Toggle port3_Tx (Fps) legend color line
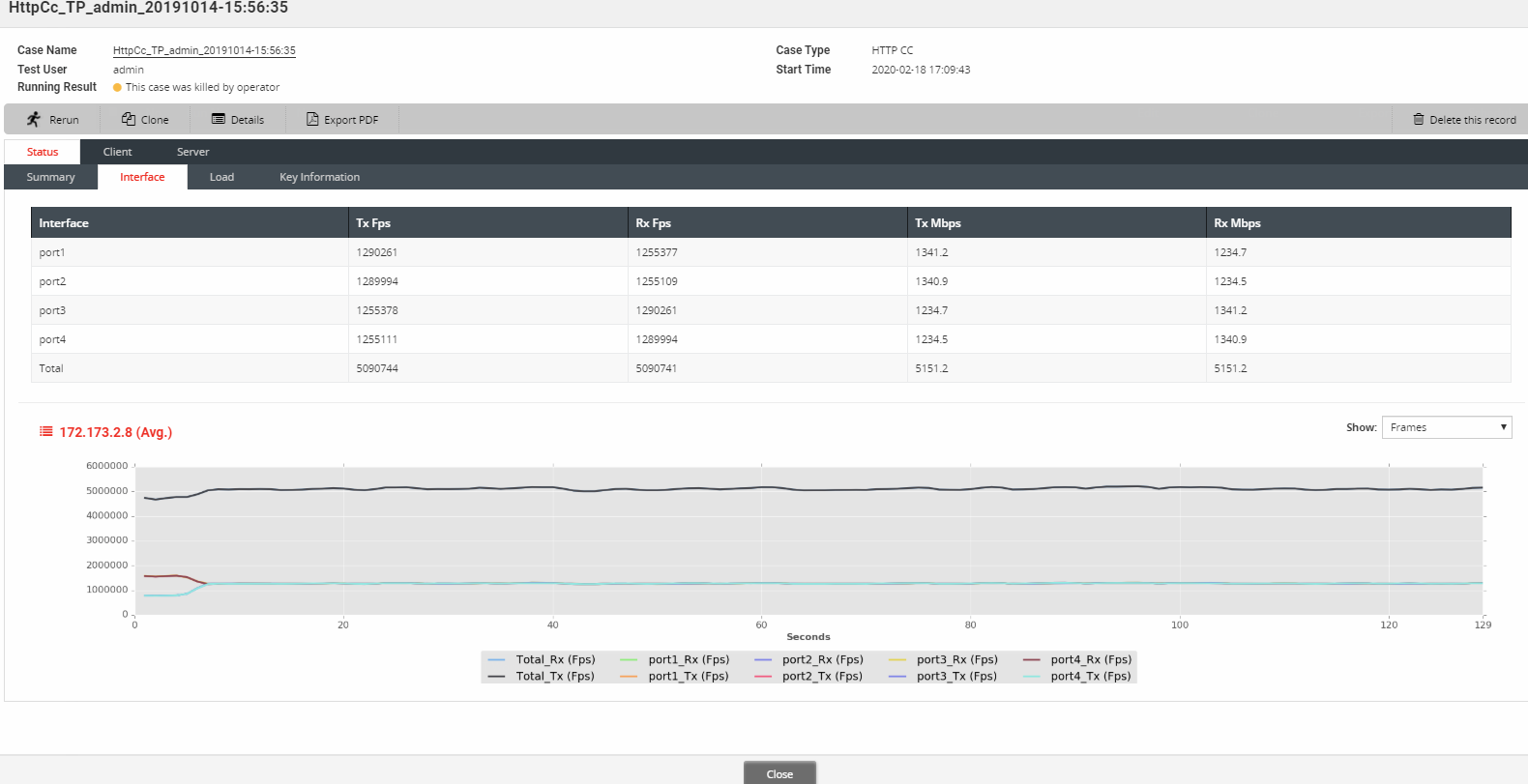Viewport: 1528px width, 784px height. [x=897, y=676]
